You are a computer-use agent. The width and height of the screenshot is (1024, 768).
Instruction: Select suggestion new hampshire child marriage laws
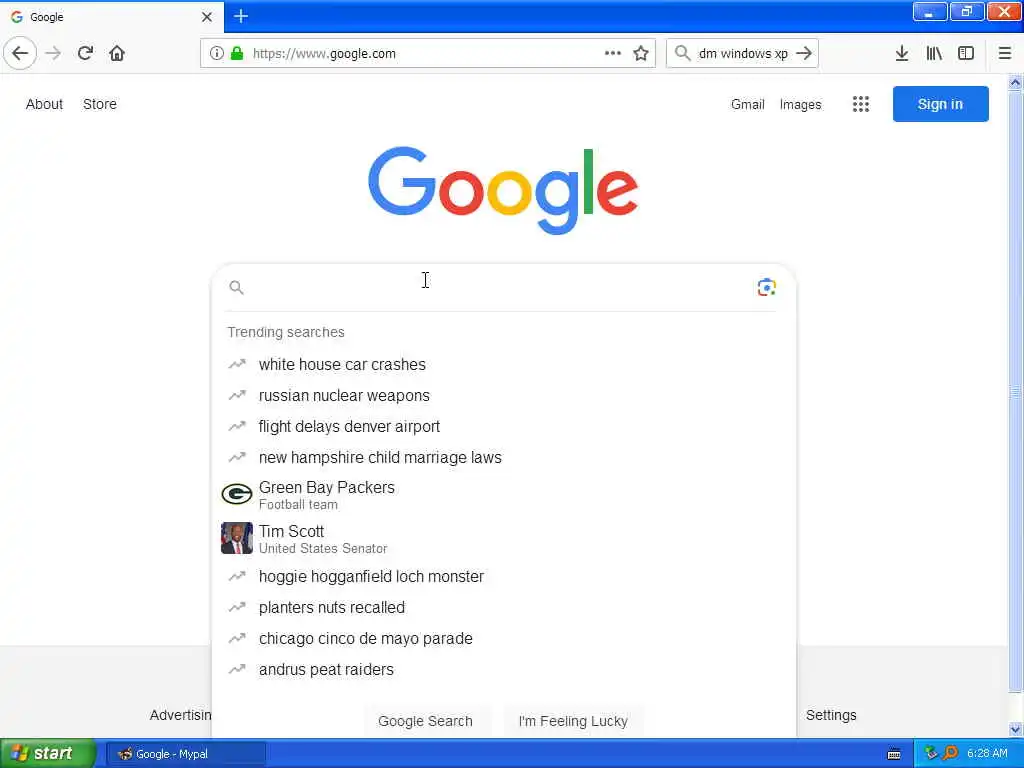[504, 458]
